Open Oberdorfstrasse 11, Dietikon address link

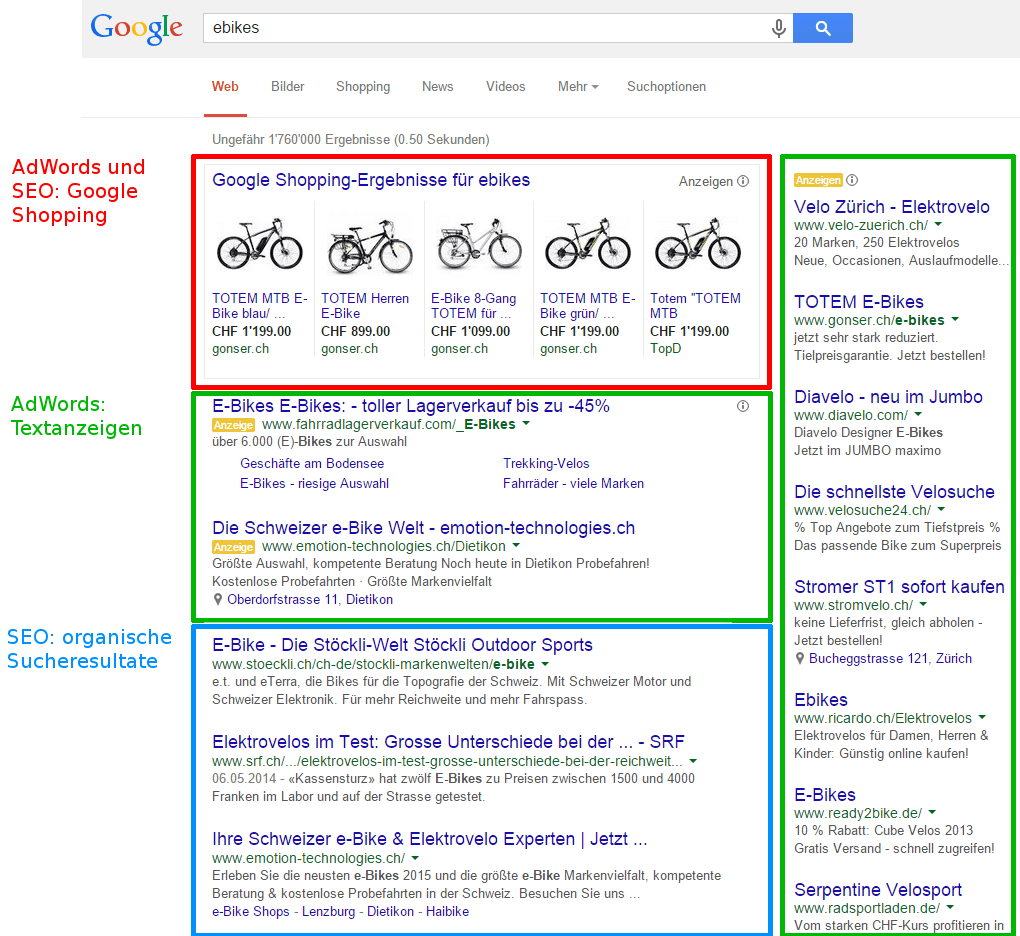tap(310, 599)
